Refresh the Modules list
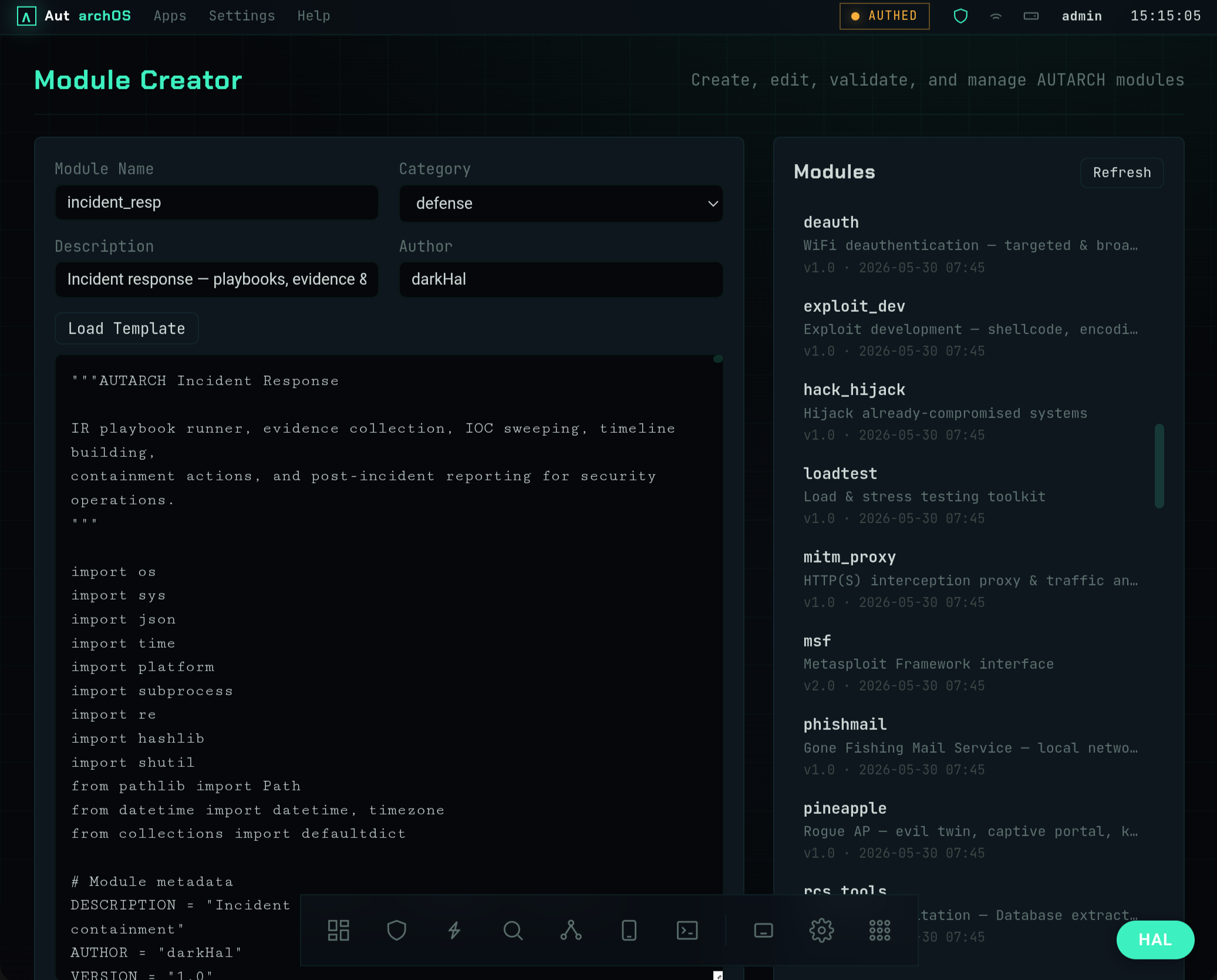 point(1122,173)
